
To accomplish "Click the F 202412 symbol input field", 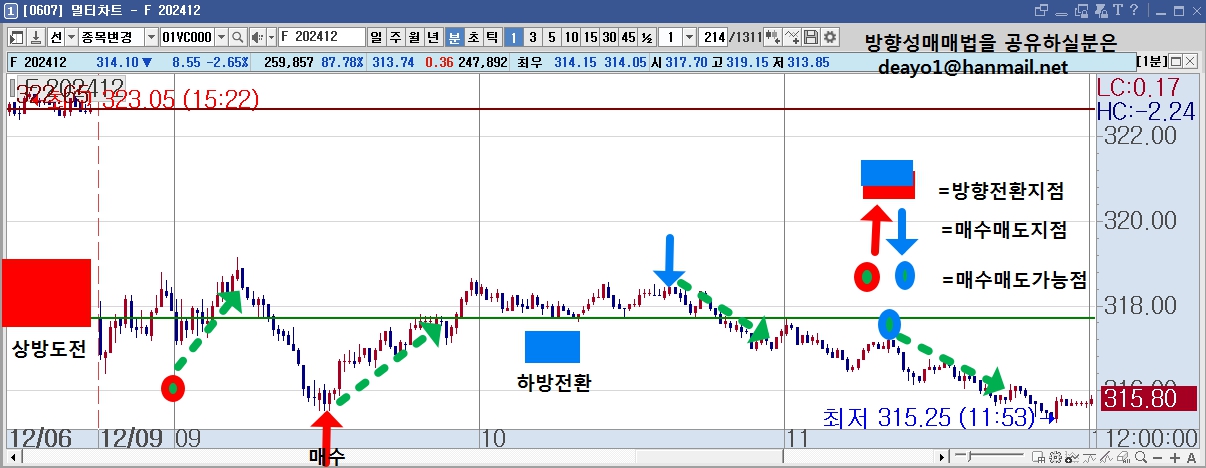I will 321,37.
